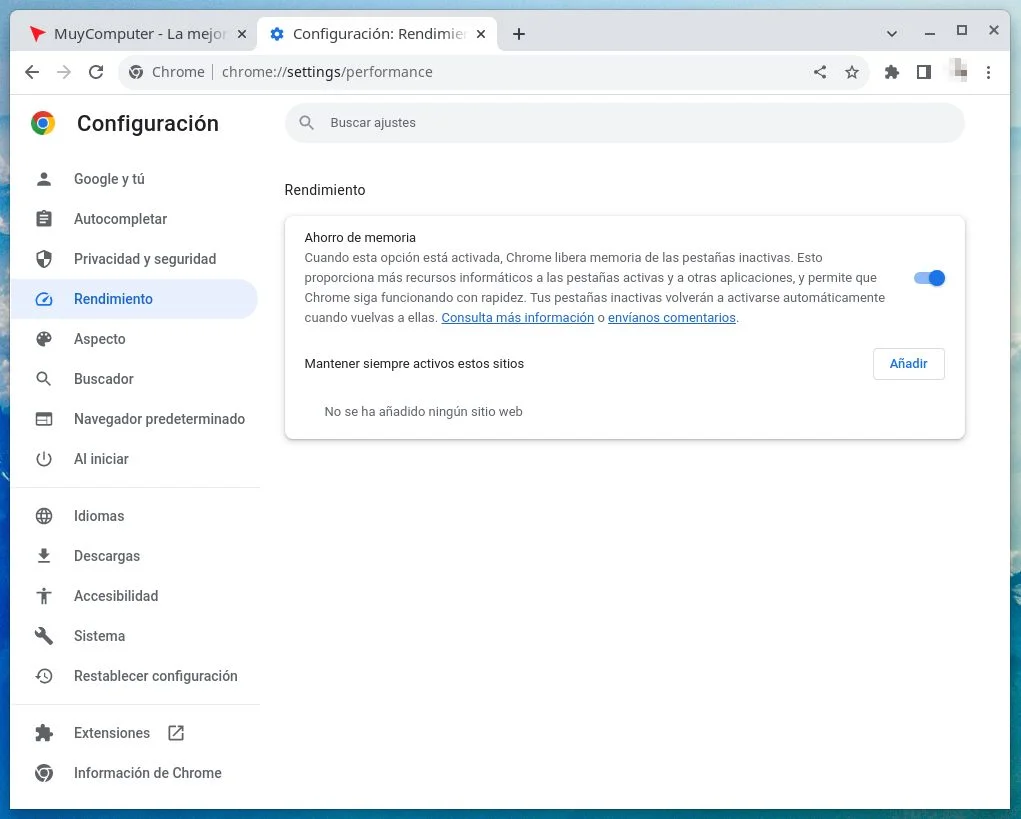Minimize the Chrome window
Image resolution: width=1021 pixels, height=819 pixels.
(x=930, y=33)
